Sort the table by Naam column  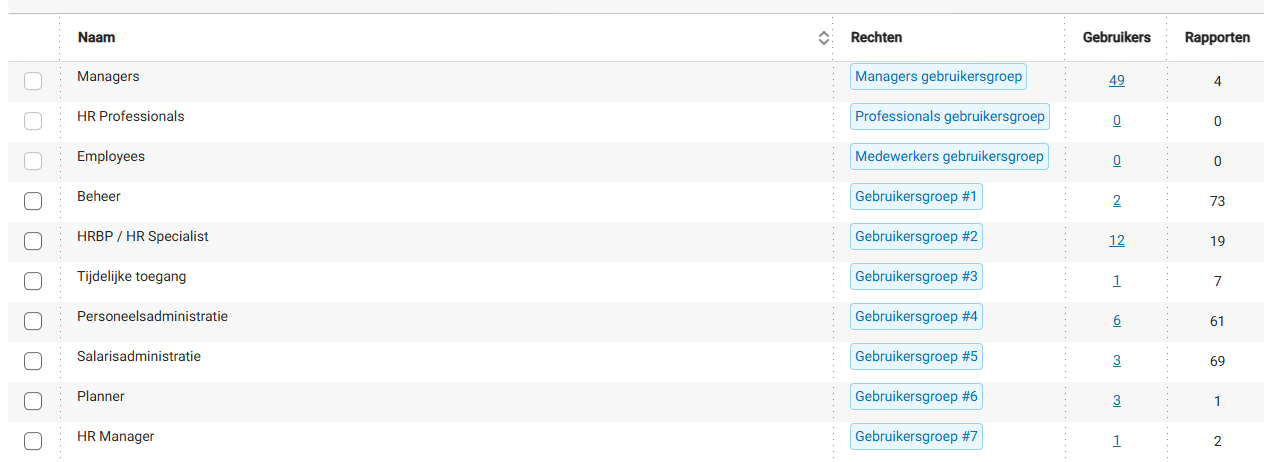(823, 38)
